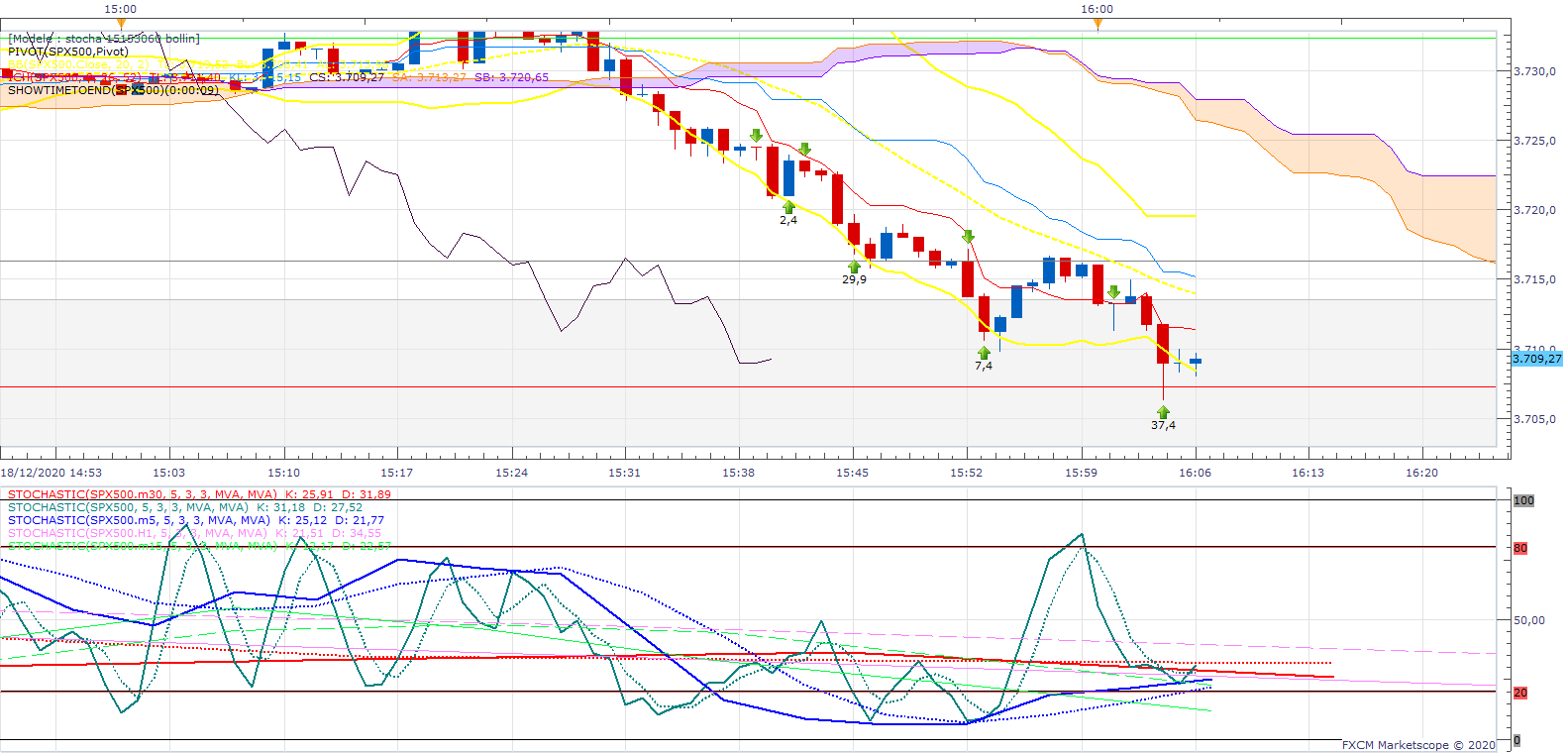Click the orange triangle marker under 16:00
Image resolution: width=1568 pixels, height=753 pixels.
click(1098, 24)
